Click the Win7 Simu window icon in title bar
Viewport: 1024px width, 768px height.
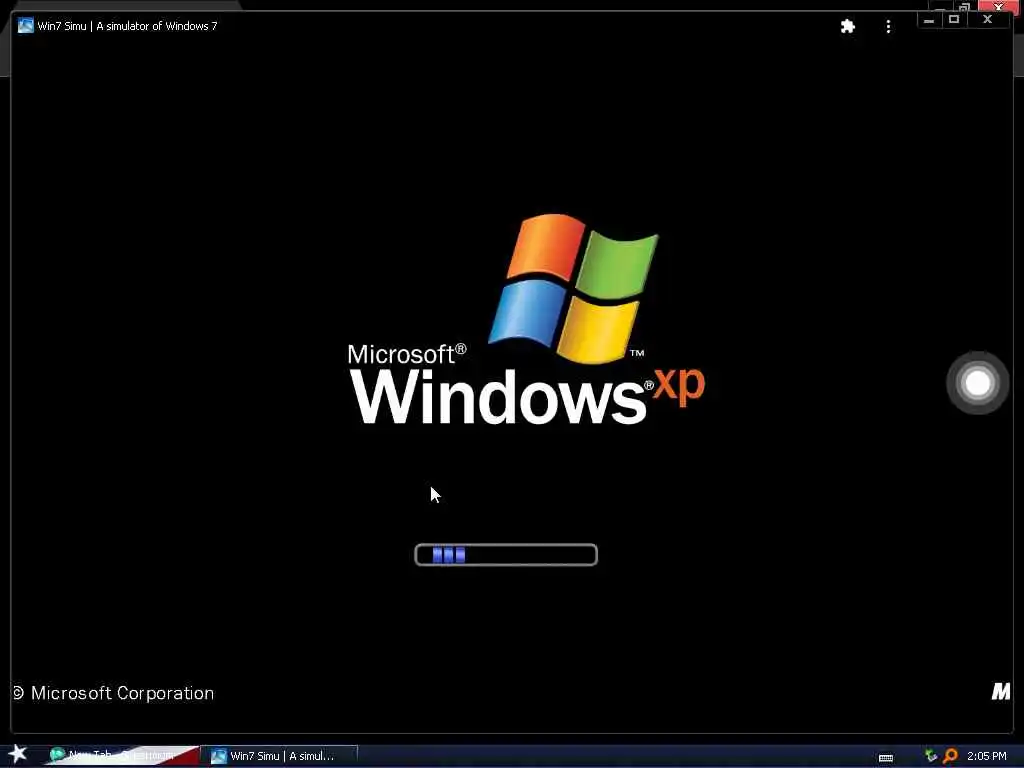pos(25,25)
